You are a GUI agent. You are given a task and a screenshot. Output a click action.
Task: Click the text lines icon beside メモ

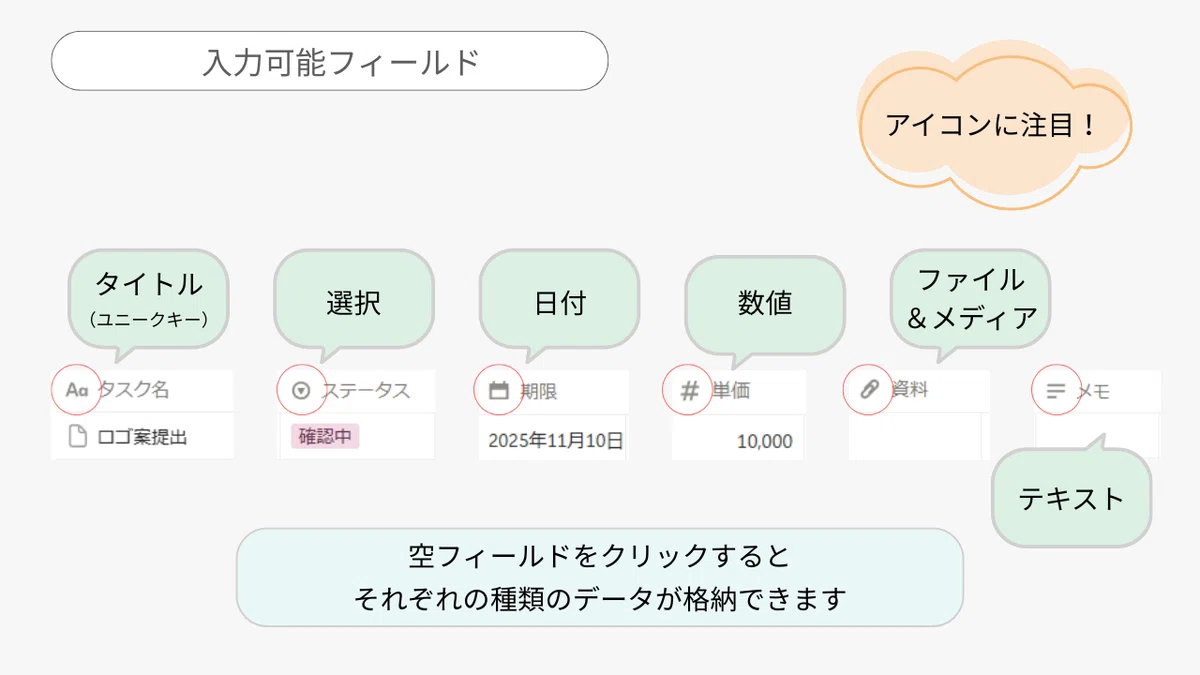(1056, 392)
